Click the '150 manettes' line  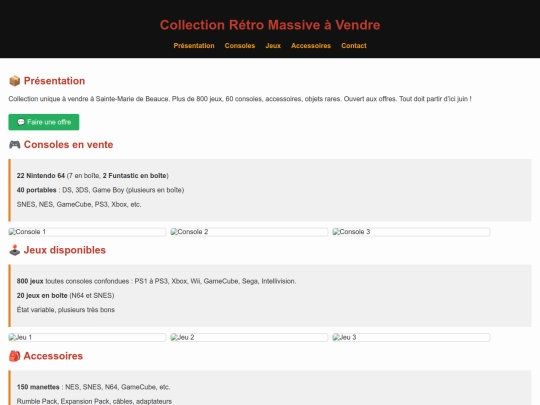tap(93, 387)
